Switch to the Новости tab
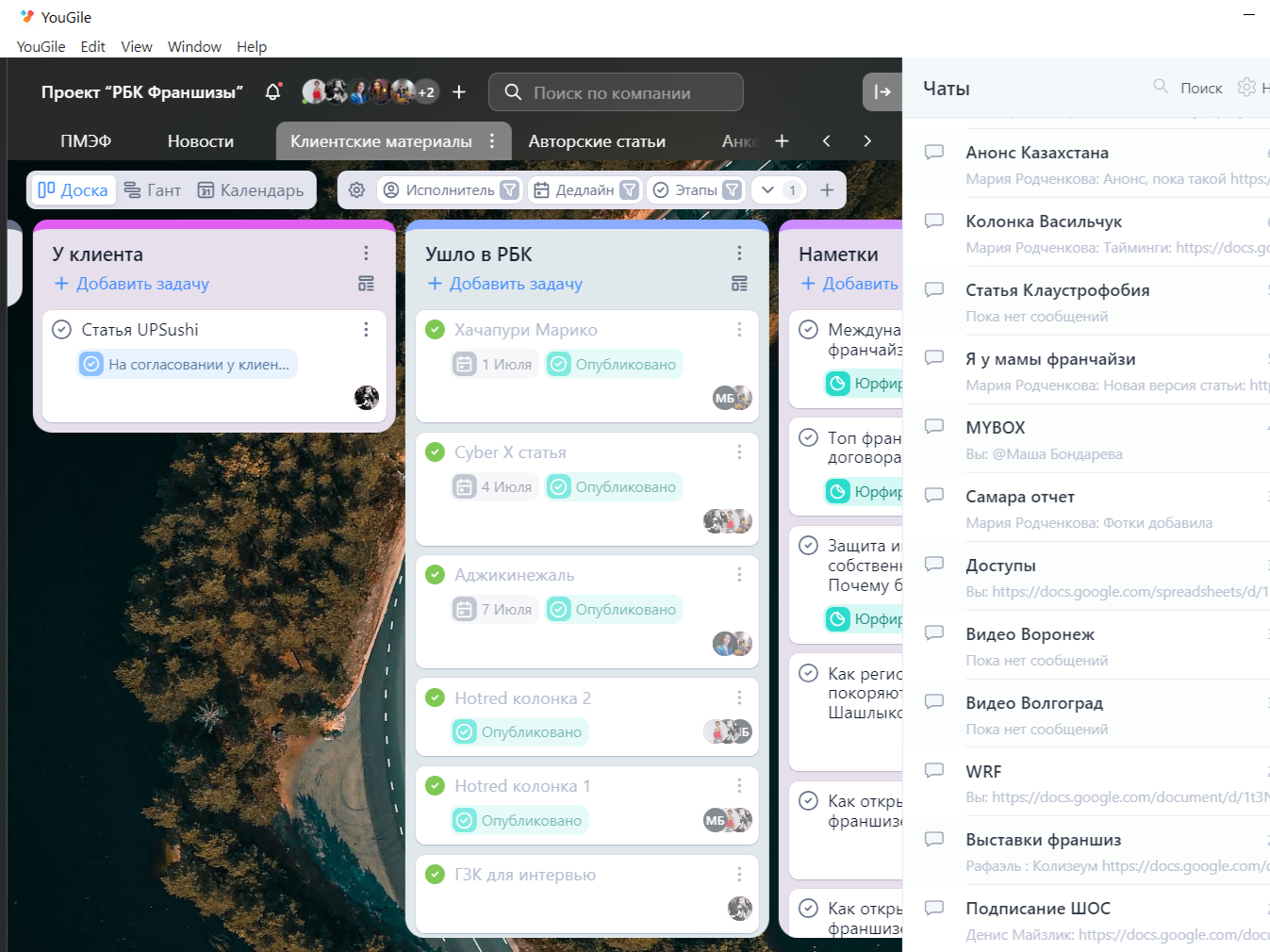The image size is (1270, 952). pyautogui.click(x=201, y=141)
